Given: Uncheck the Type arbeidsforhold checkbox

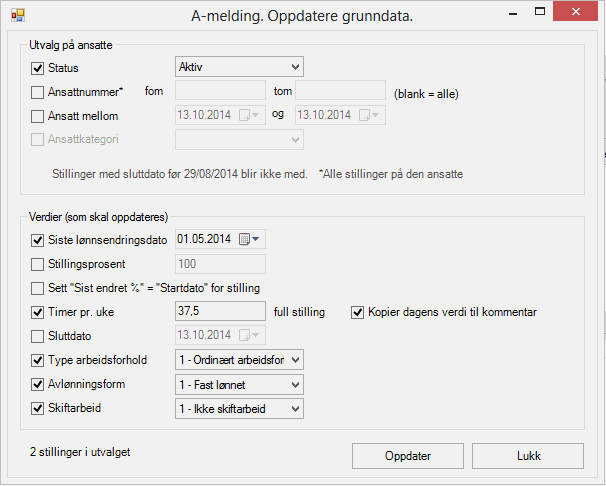Looking at the screenshot, I should [x=38, y=360].
